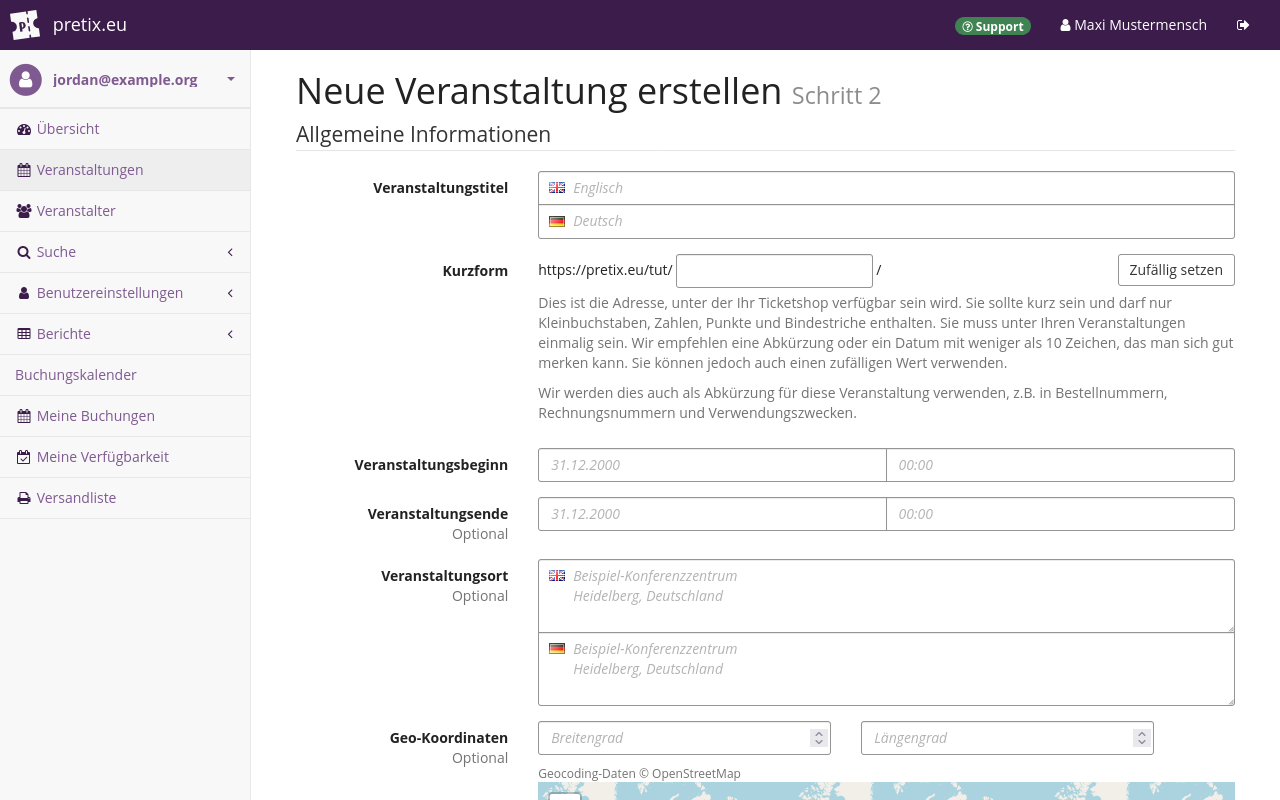Open Maxi Mustermensch user profile
The width and height of the screenshot is (1280, 800).
(1133, 25)
